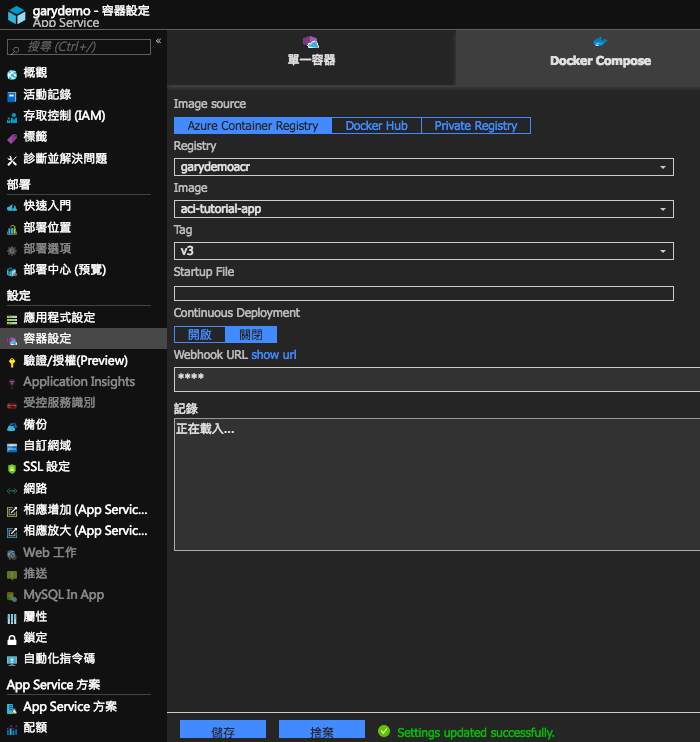
Task: Click the 部署中心 (預覽) icon
Action: 12,272
